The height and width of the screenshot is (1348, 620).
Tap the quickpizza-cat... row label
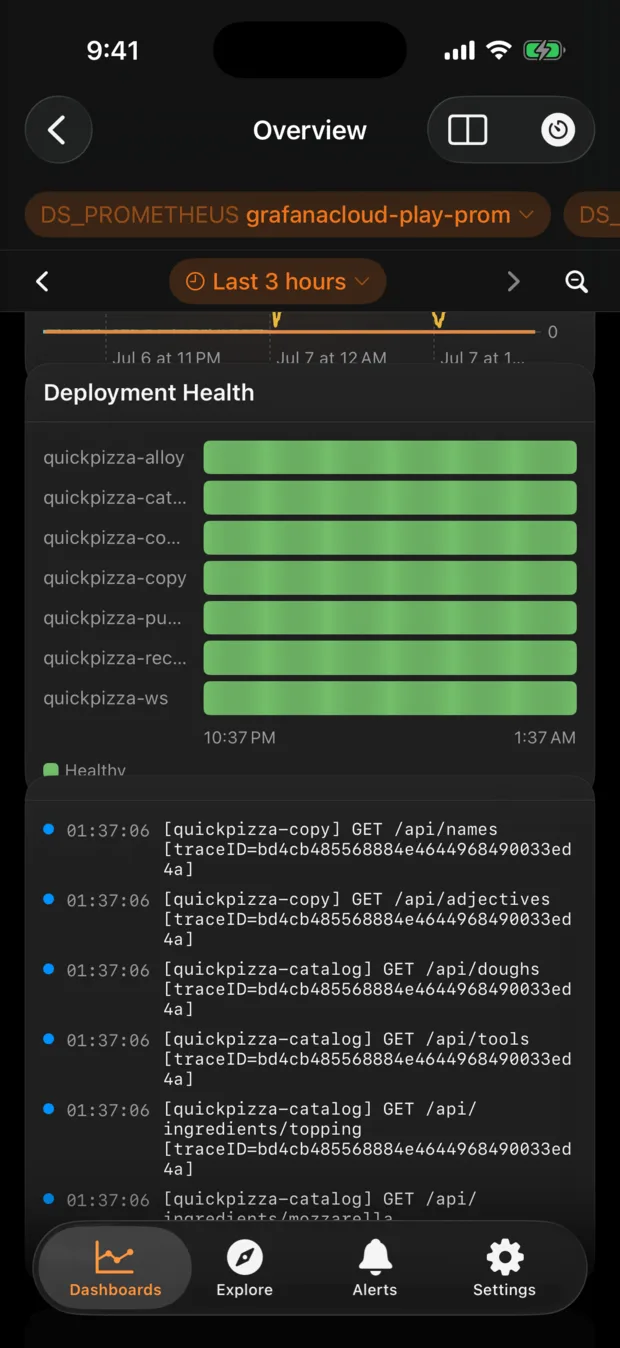(x=114, y=498)
